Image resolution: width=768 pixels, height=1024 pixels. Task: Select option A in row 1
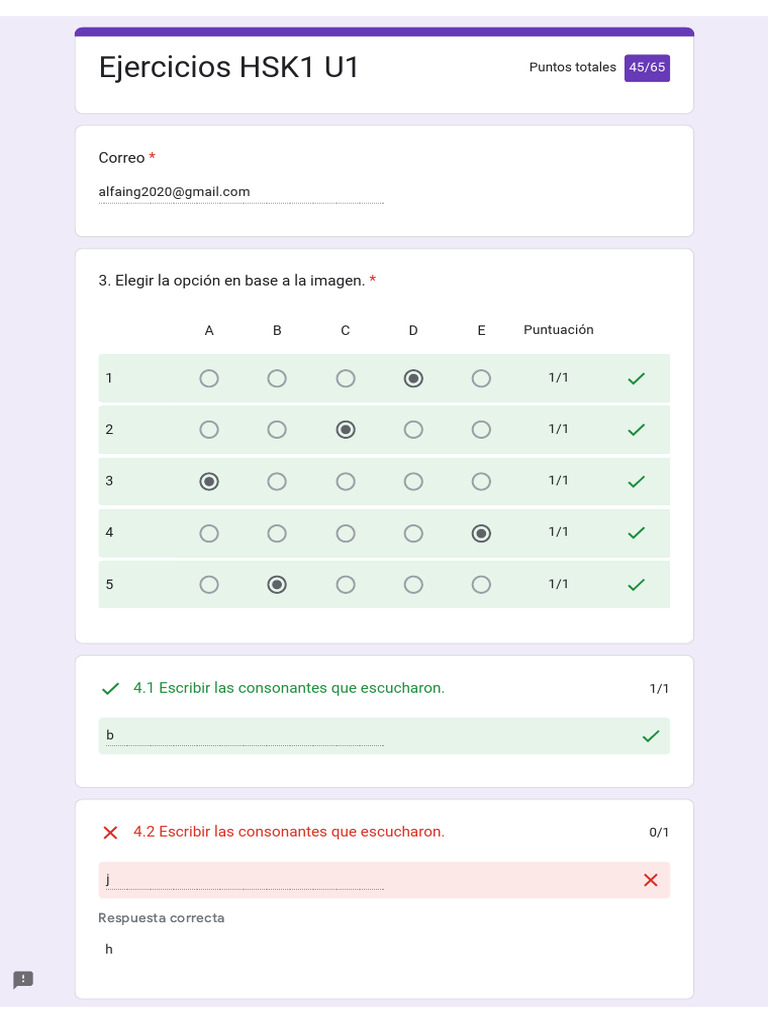[x=209, y=378]
